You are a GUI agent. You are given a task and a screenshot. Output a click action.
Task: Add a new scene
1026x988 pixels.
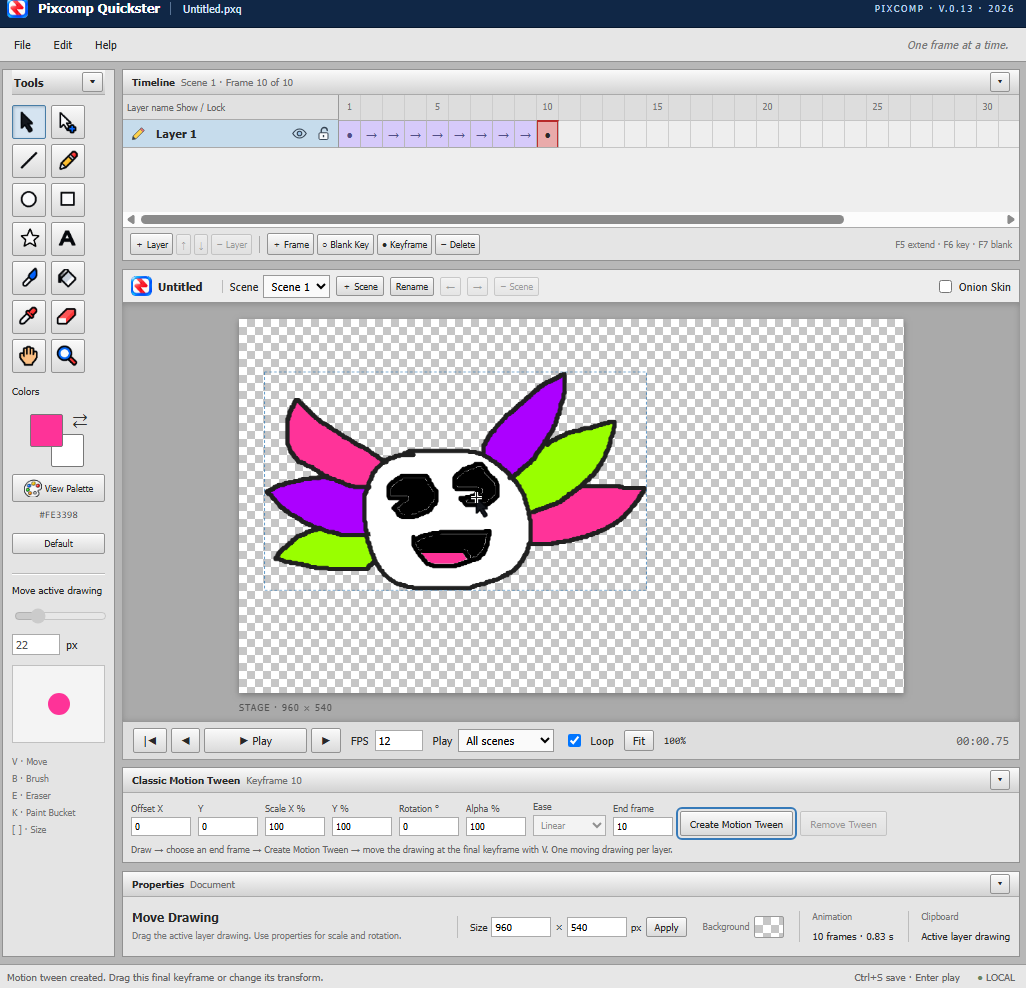[x=361, y=287]
